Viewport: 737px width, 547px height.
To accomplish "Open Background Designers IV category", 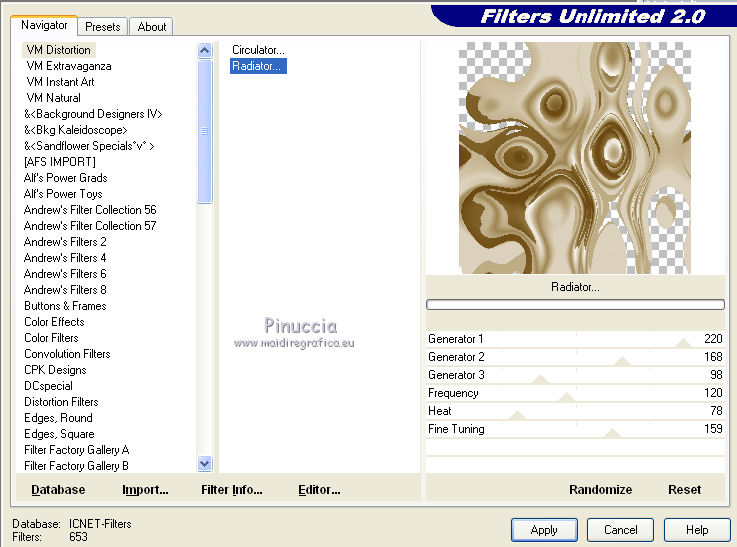I will click(93, 114).
